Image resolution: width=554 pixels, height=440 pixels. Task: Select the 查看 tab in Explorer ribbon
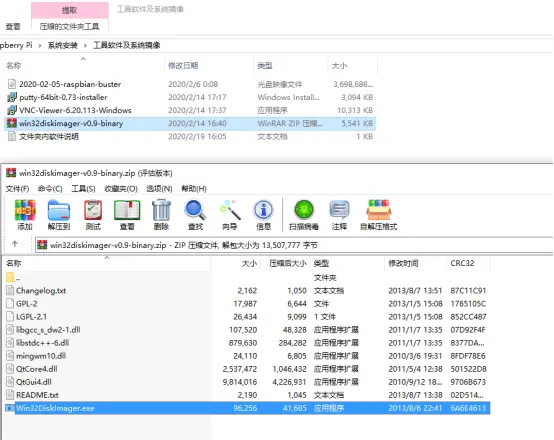13,26
